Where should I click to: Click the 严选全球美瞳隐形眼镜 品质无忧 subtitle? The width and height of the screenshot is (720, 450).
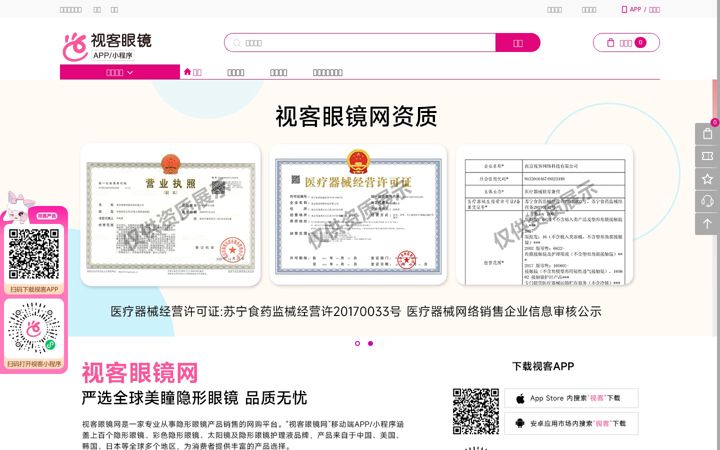(x=194, y=398)
